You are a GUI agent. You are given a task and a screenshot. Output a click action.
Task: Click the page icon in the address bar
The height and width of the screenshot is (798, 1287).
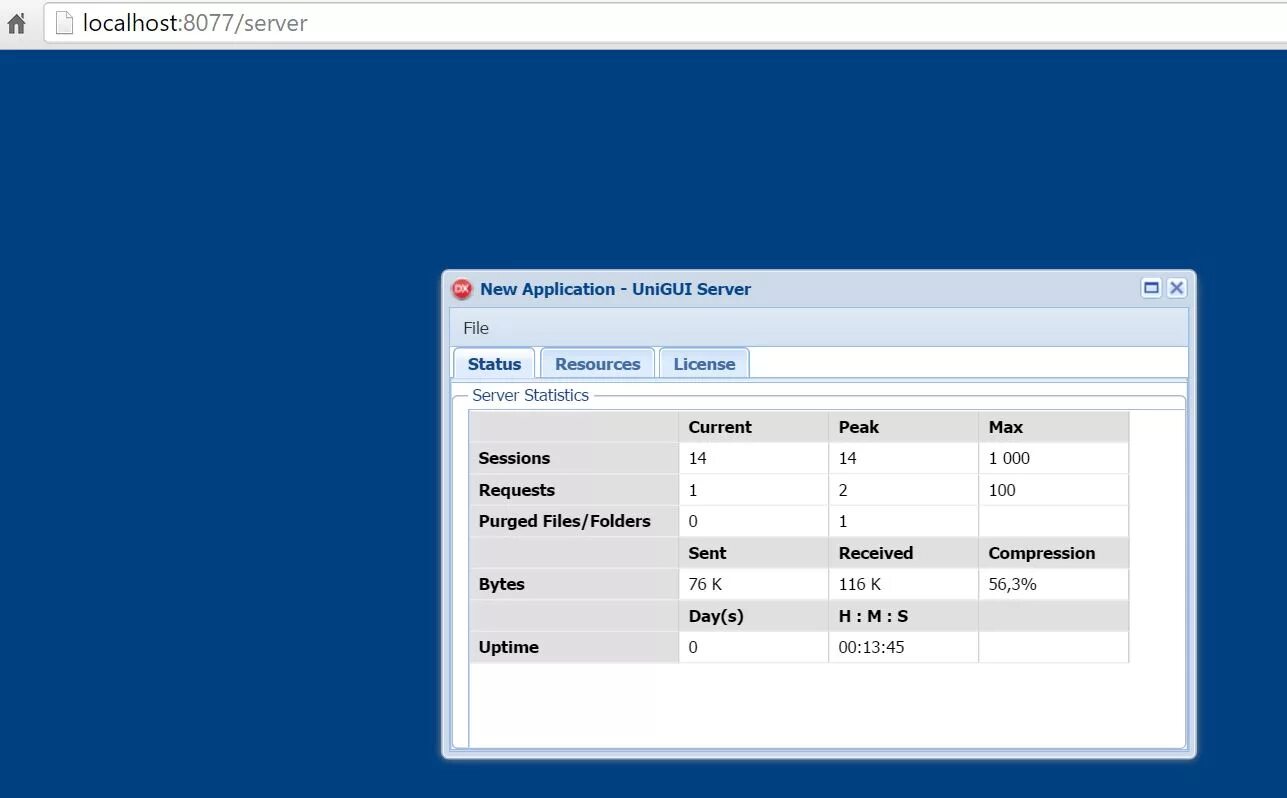pyautogui.click(x=64, y=23)
